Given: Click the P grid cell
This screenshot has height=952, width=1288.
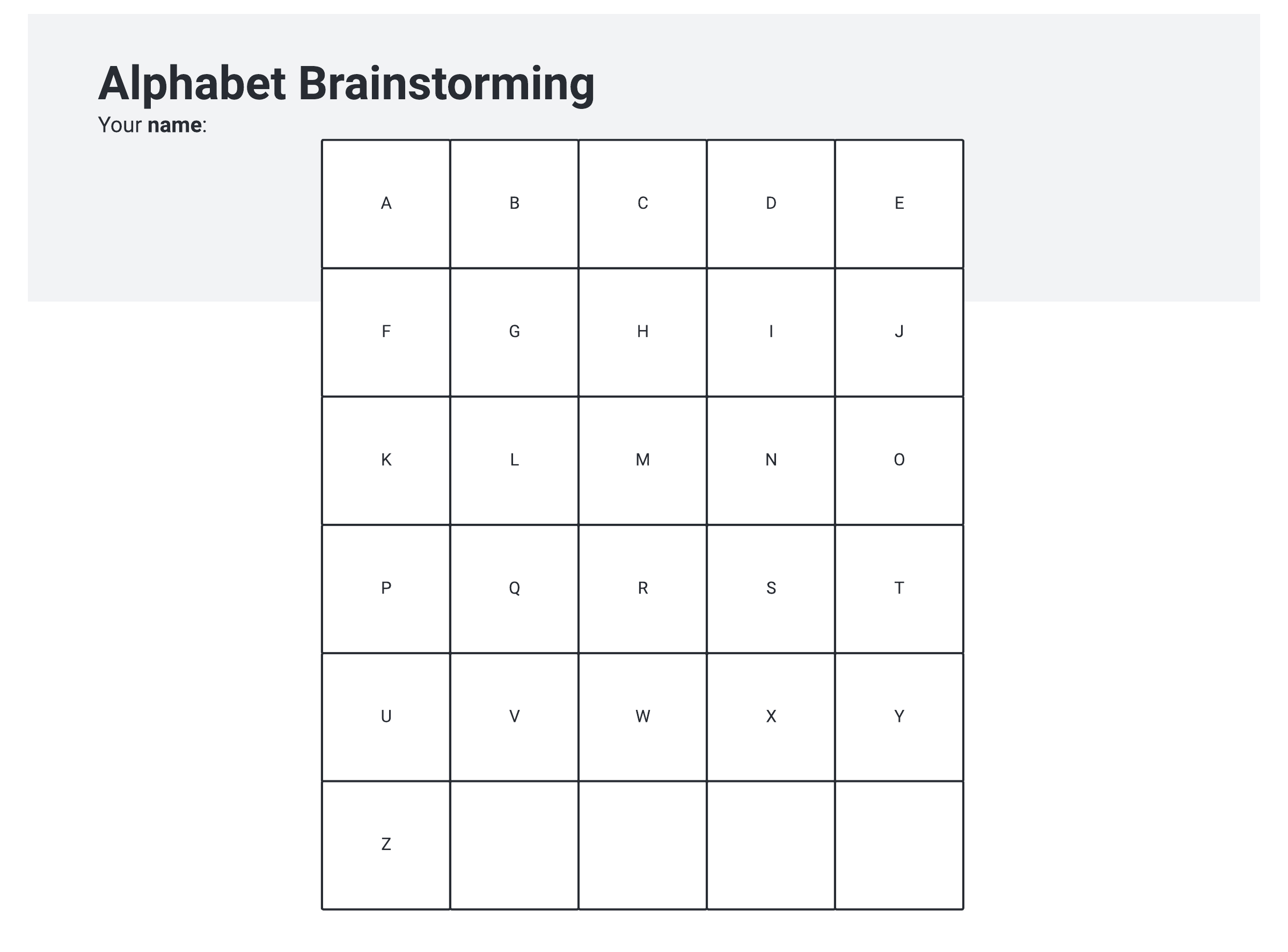Looking at the screenshot, I should (x=386, y=588).
